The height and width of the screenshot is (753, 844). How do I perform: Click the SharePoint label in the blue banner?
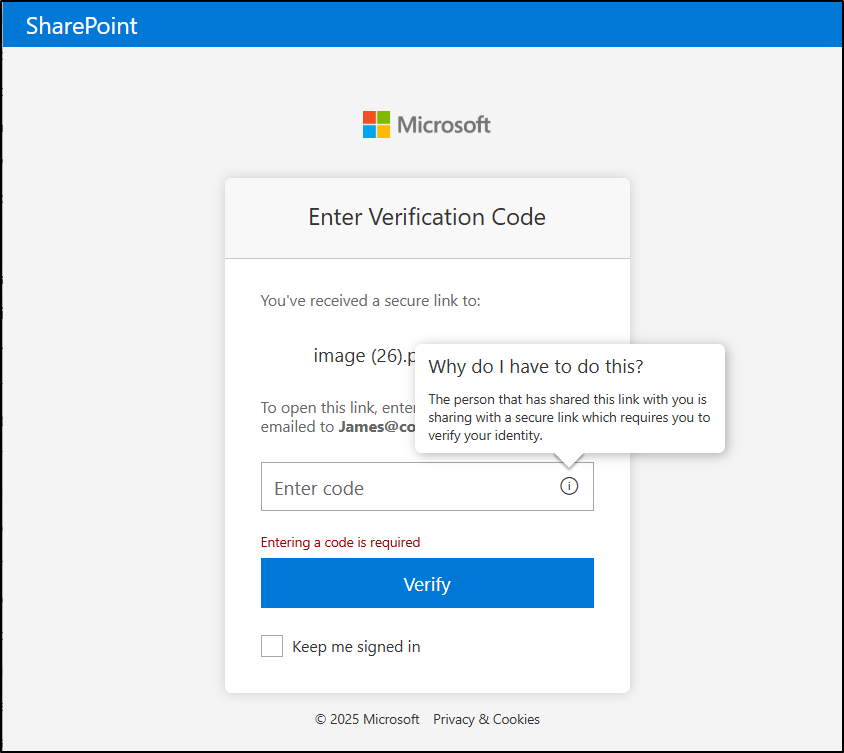[81, 25]
